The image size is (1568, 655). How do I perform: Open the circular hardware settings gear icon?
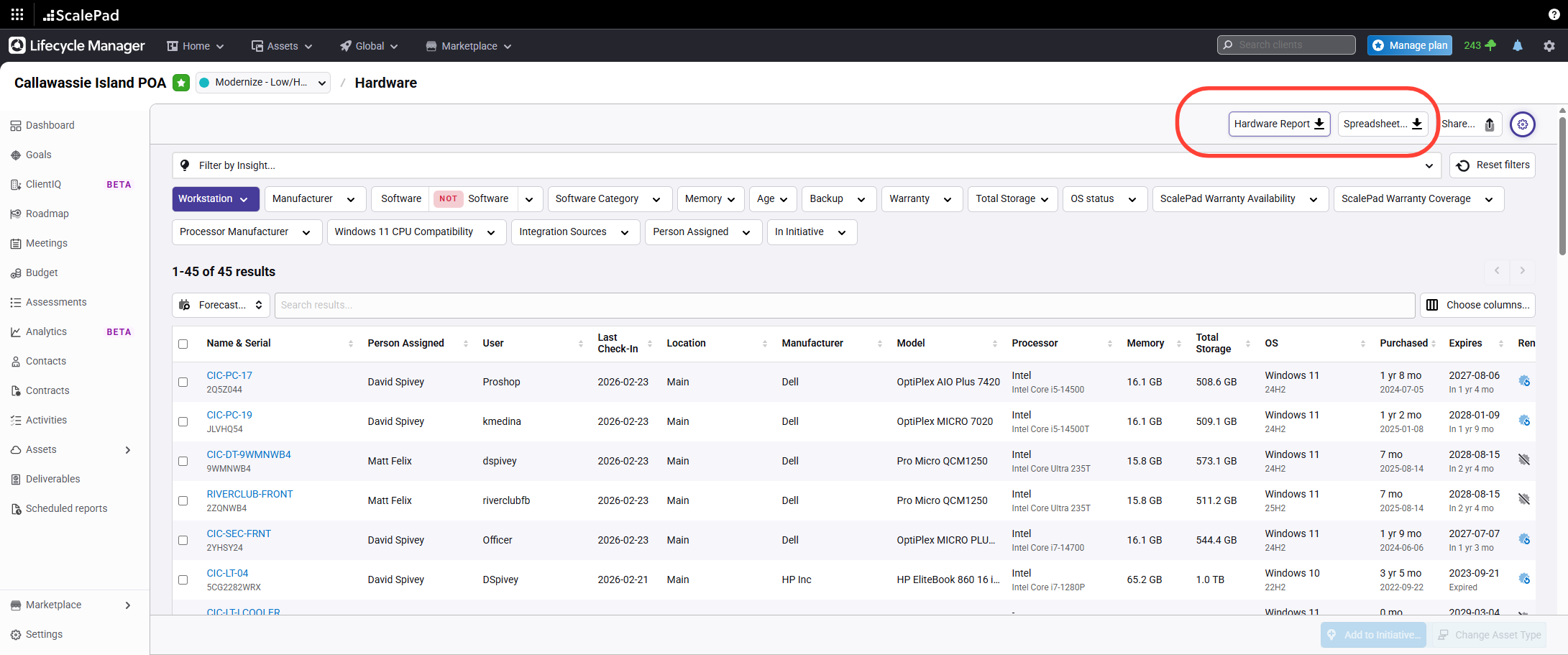pyautogui.click(x=1522, y=124)
